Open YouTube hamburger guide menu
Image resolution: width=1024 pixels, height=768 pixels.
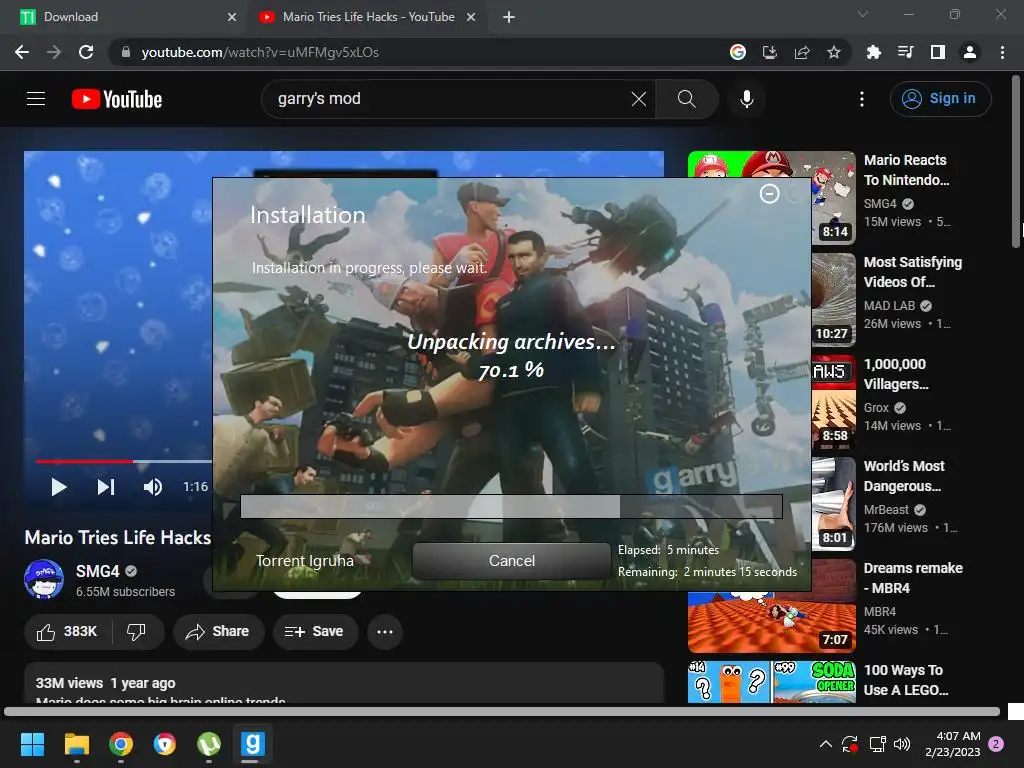(x=36, y=99)
